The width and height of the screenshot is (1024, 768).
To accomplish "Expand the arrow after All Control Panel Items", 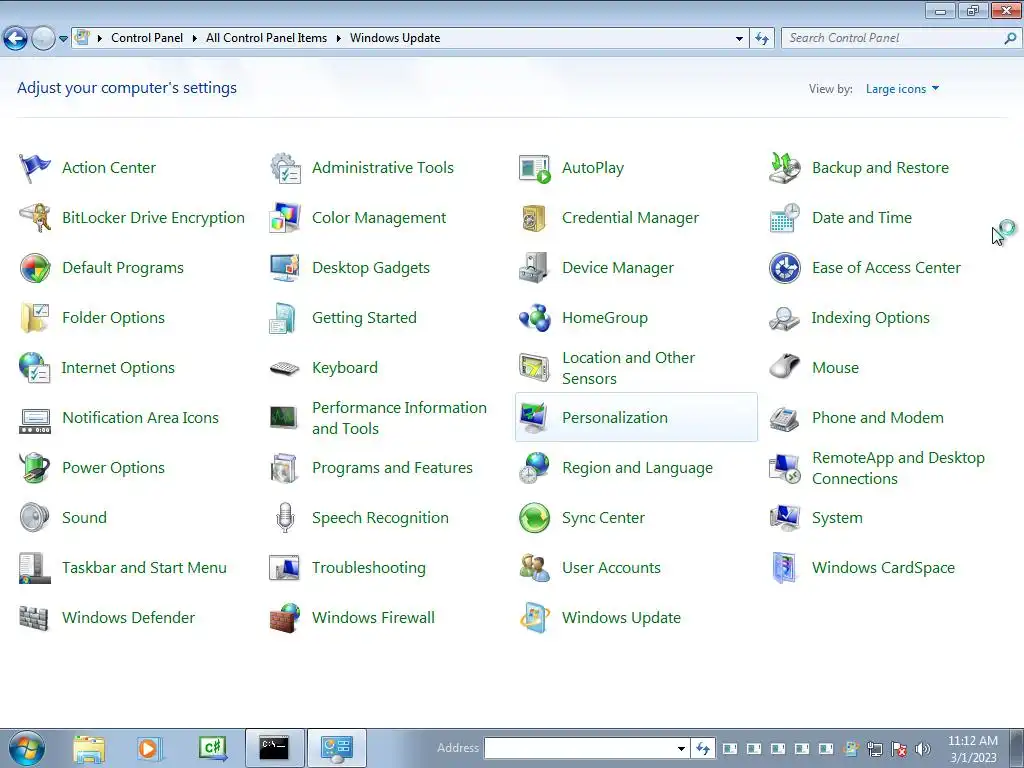I will coord(338,39).
